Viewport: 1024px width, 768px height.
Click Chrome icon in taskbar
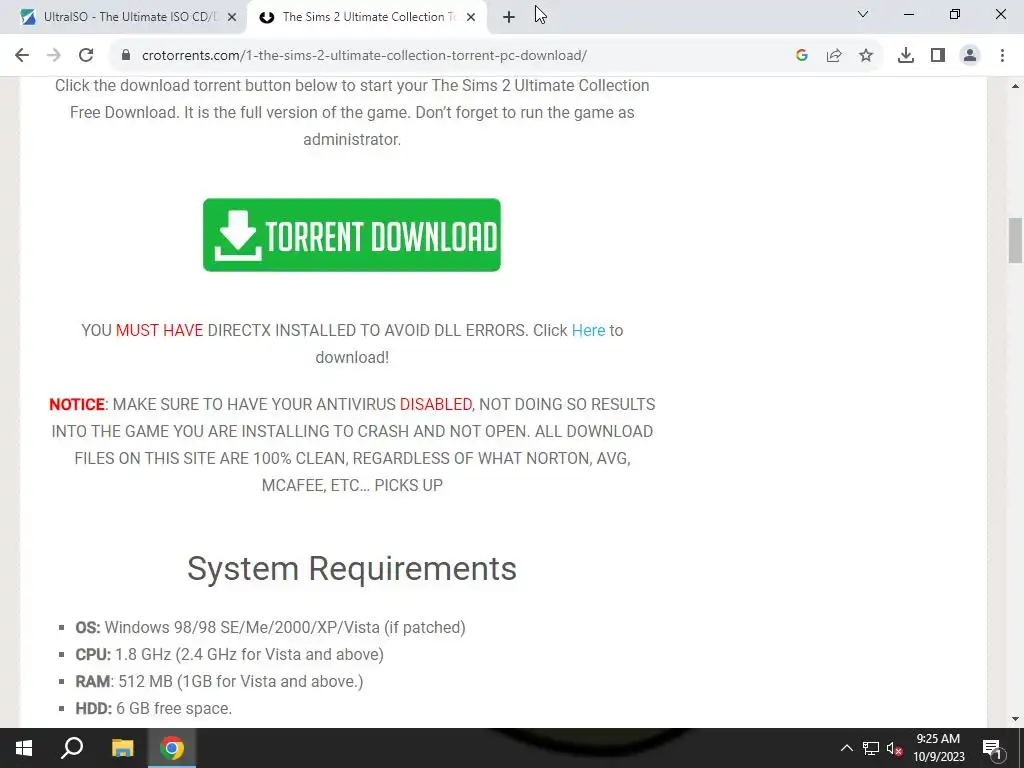pos(172,748)
